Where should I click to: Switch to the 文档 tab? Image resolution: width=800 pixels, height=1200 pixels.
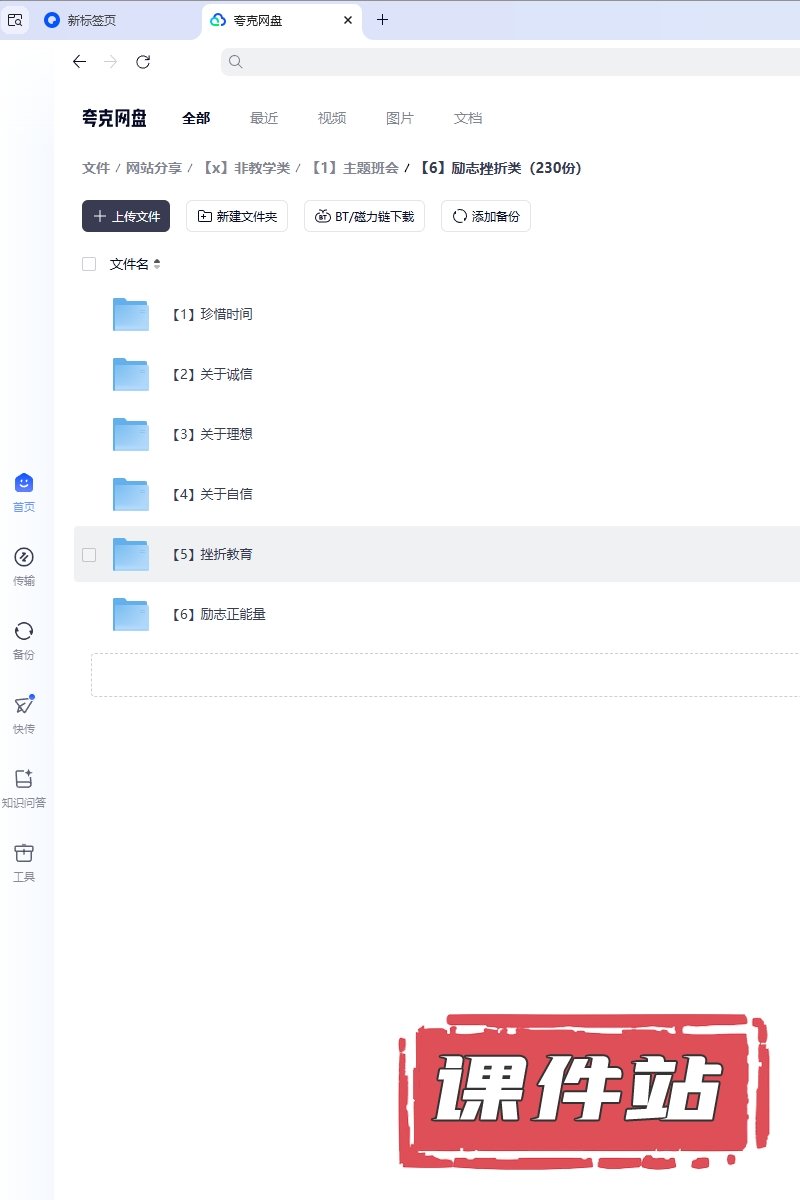pos(468,118)
